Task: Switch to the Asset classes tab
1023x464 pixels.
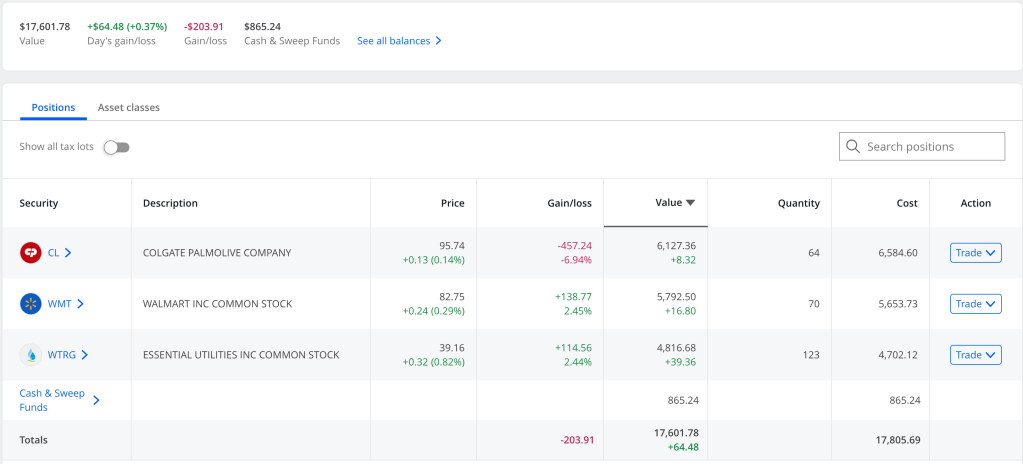Action: click(128, 107)
